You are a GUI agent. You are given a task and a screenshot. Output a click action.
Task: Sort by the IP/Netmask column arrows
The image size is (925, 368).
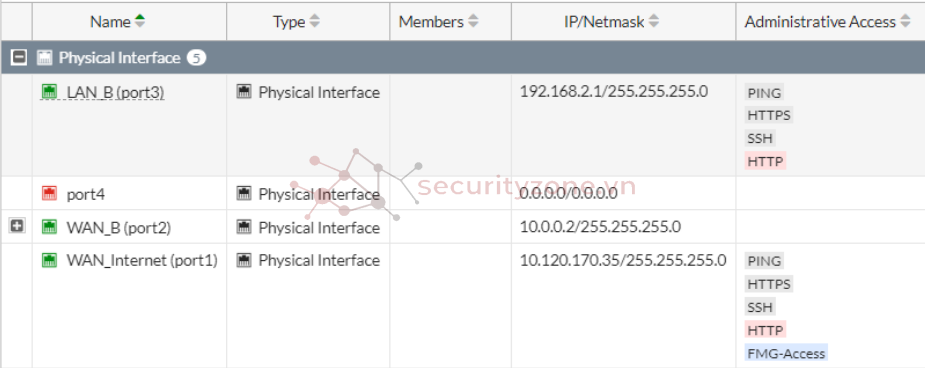653,22
